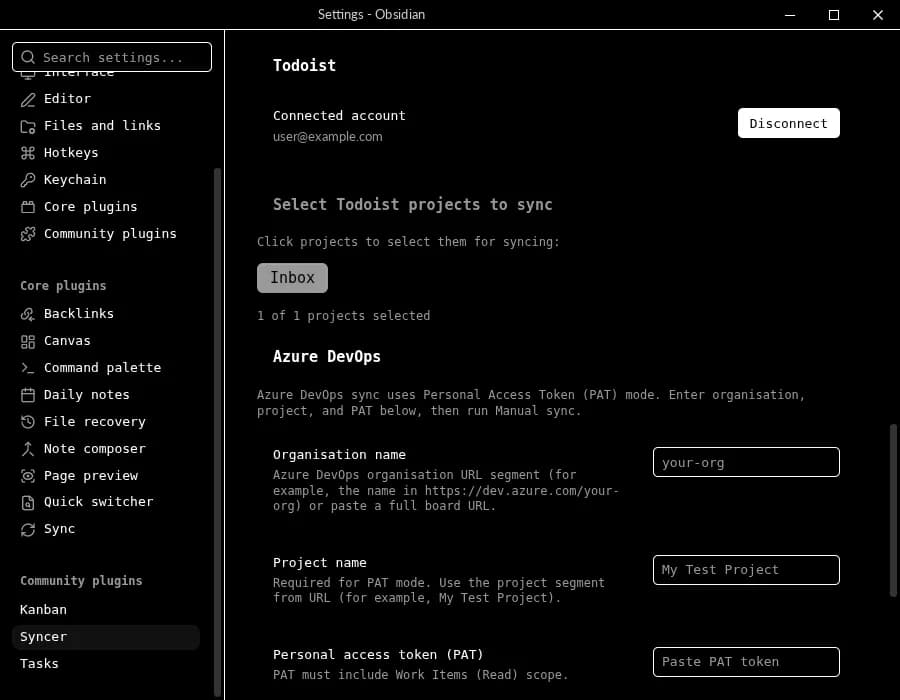
Task: Click the Canvas grid icon
Action: coord(28,341)
